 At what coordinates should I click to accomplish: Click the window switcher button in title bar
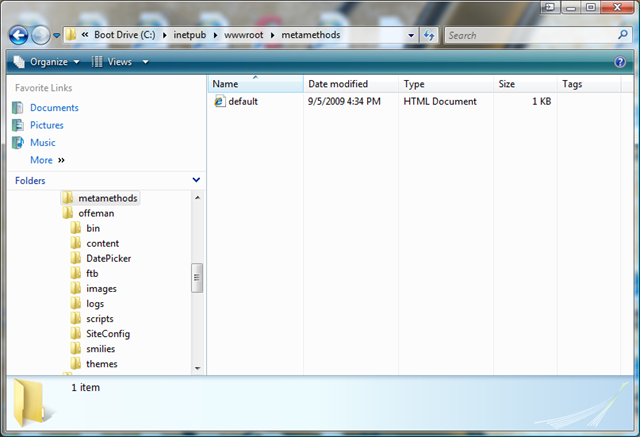[550, 7]
